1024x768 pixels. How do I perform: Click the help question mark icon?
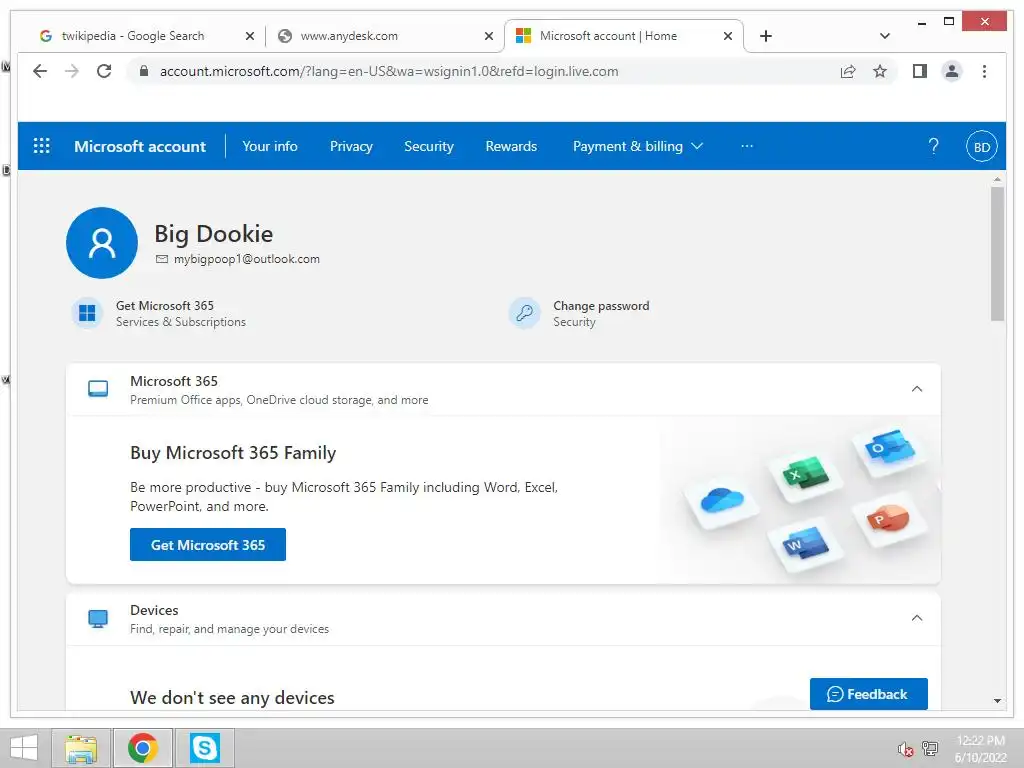tap(933, 146)
